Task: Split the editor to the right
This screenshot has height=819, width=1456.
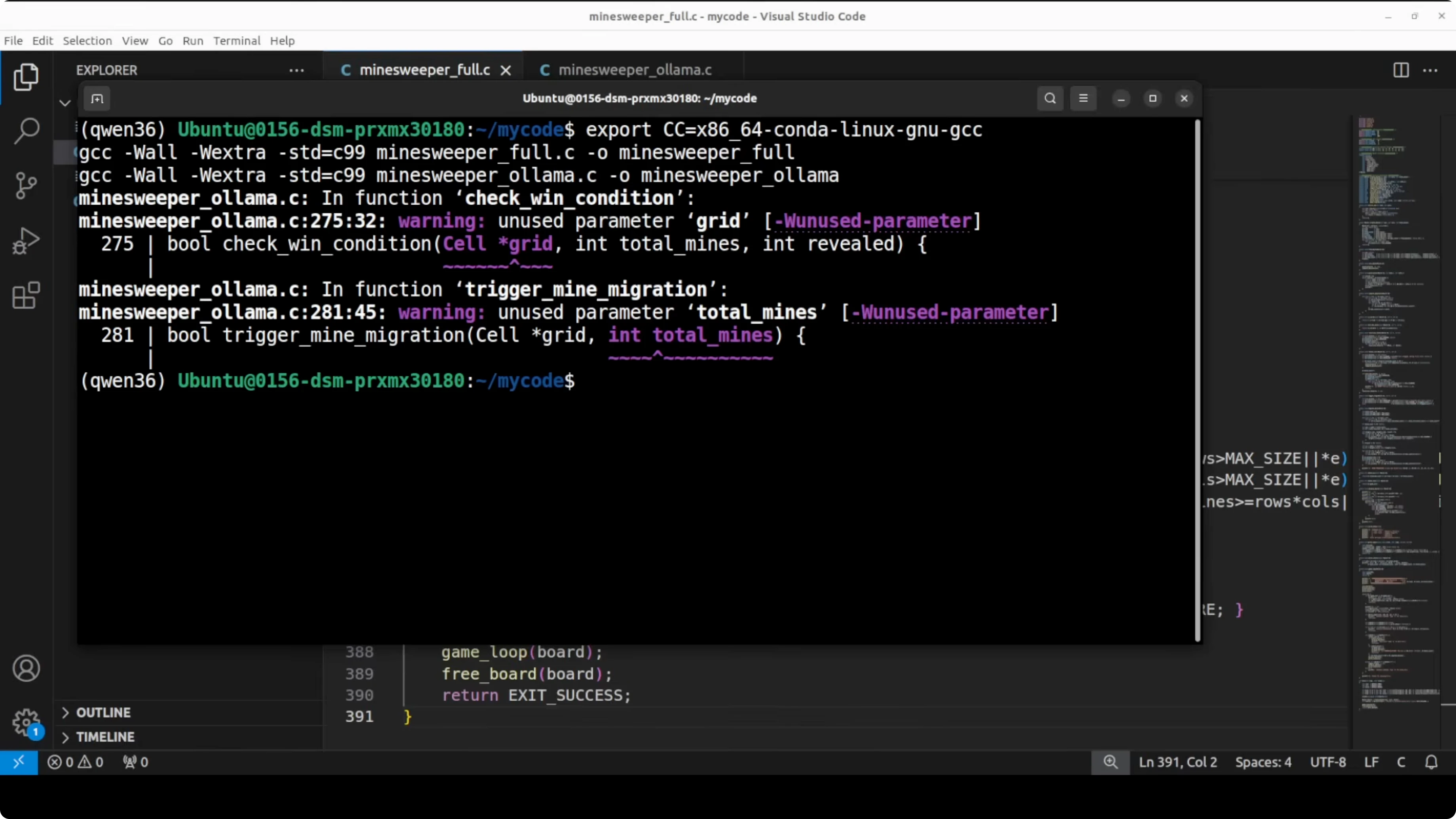Action: [x=1401, y=70]
